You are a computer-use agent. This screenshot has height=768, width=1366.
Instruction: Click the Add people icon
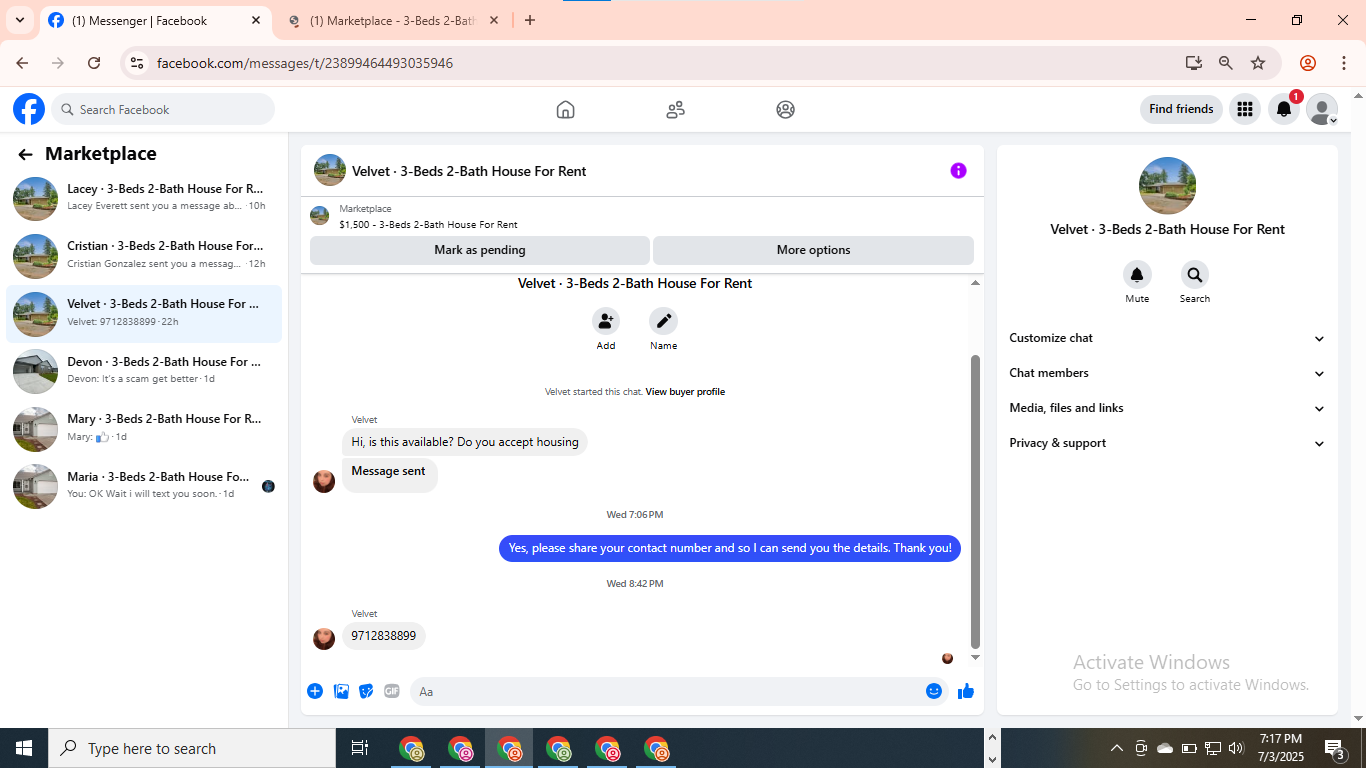point(606,321)
